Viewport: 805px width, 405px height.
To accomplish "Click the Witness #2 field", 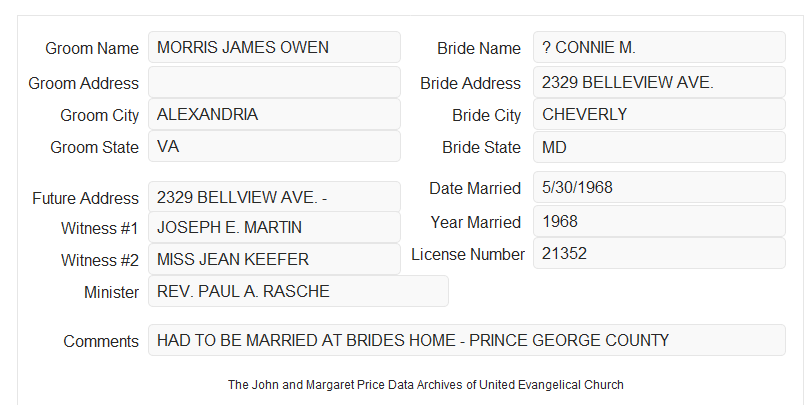I will (274, 259).
